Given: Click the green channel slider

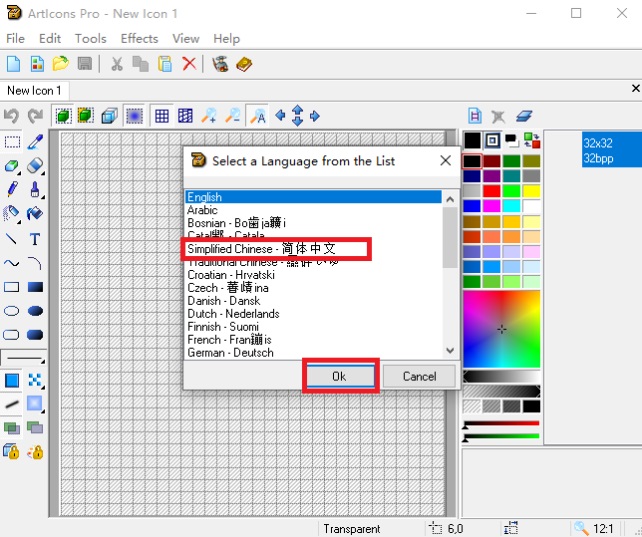Looking at the screenshot, I should coord(502,437).
